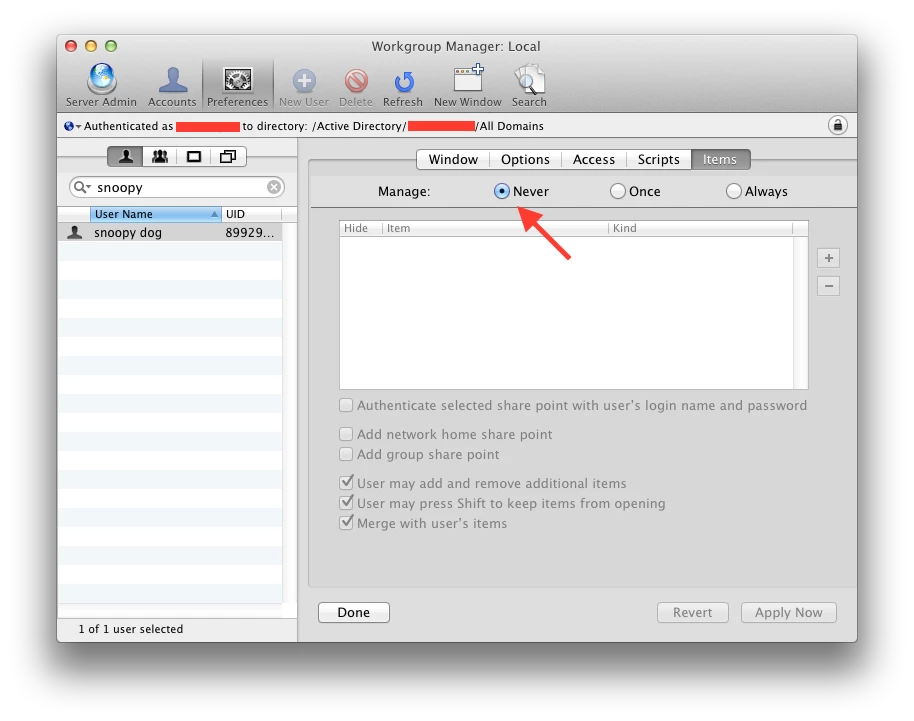Click the lock icon to authenticate
Screen dimensions: 914x721
pyautogui.click(x=838, y=125)
